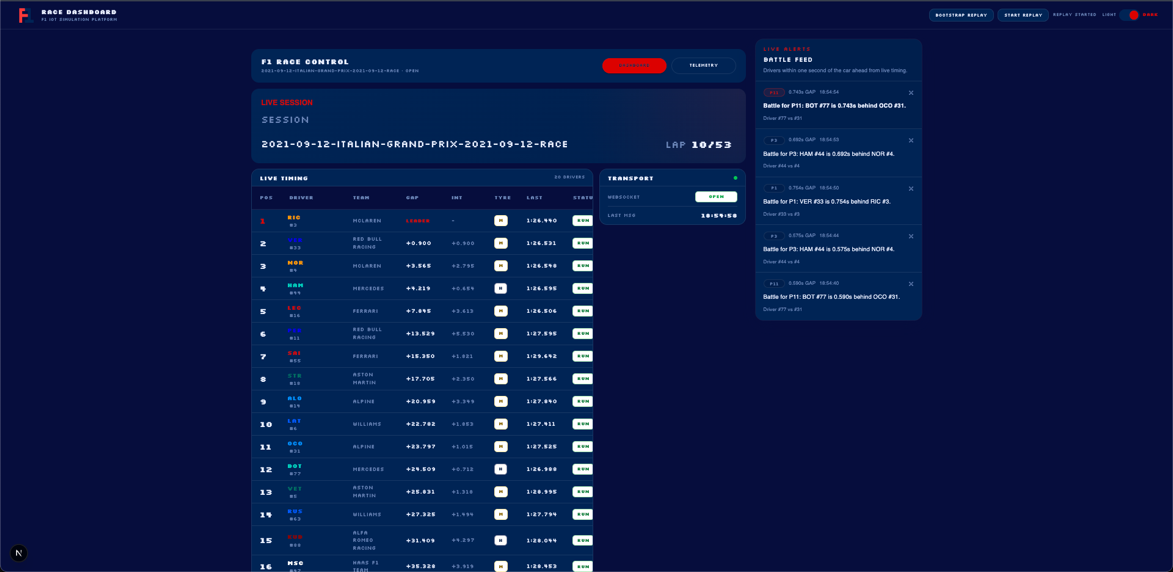The image size is (1173, 572).
Task: Click the tyre badge in BOT's row
Action: (500, 469)
